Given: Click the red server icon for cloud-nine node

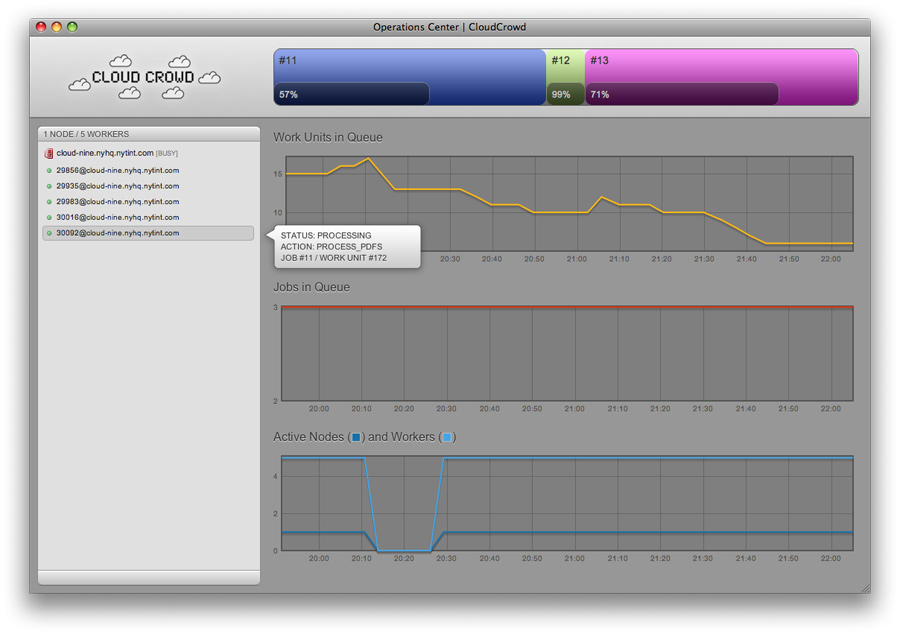Looking at the screenshot, I should [x=49, y=153].
